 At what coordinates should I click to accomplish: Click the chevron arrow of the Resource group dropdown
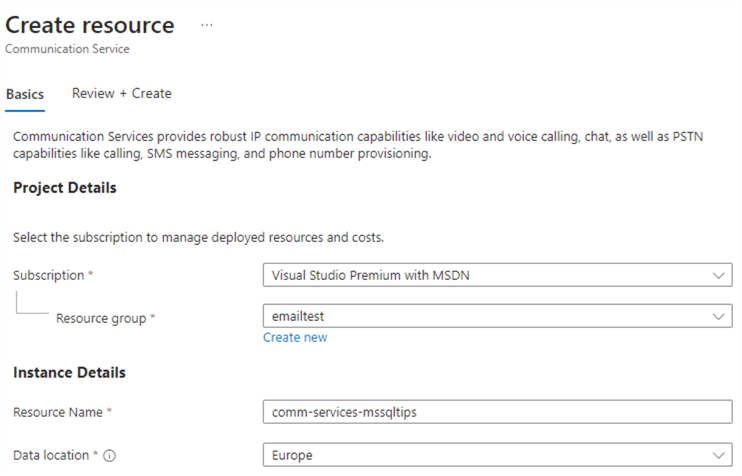717,316
